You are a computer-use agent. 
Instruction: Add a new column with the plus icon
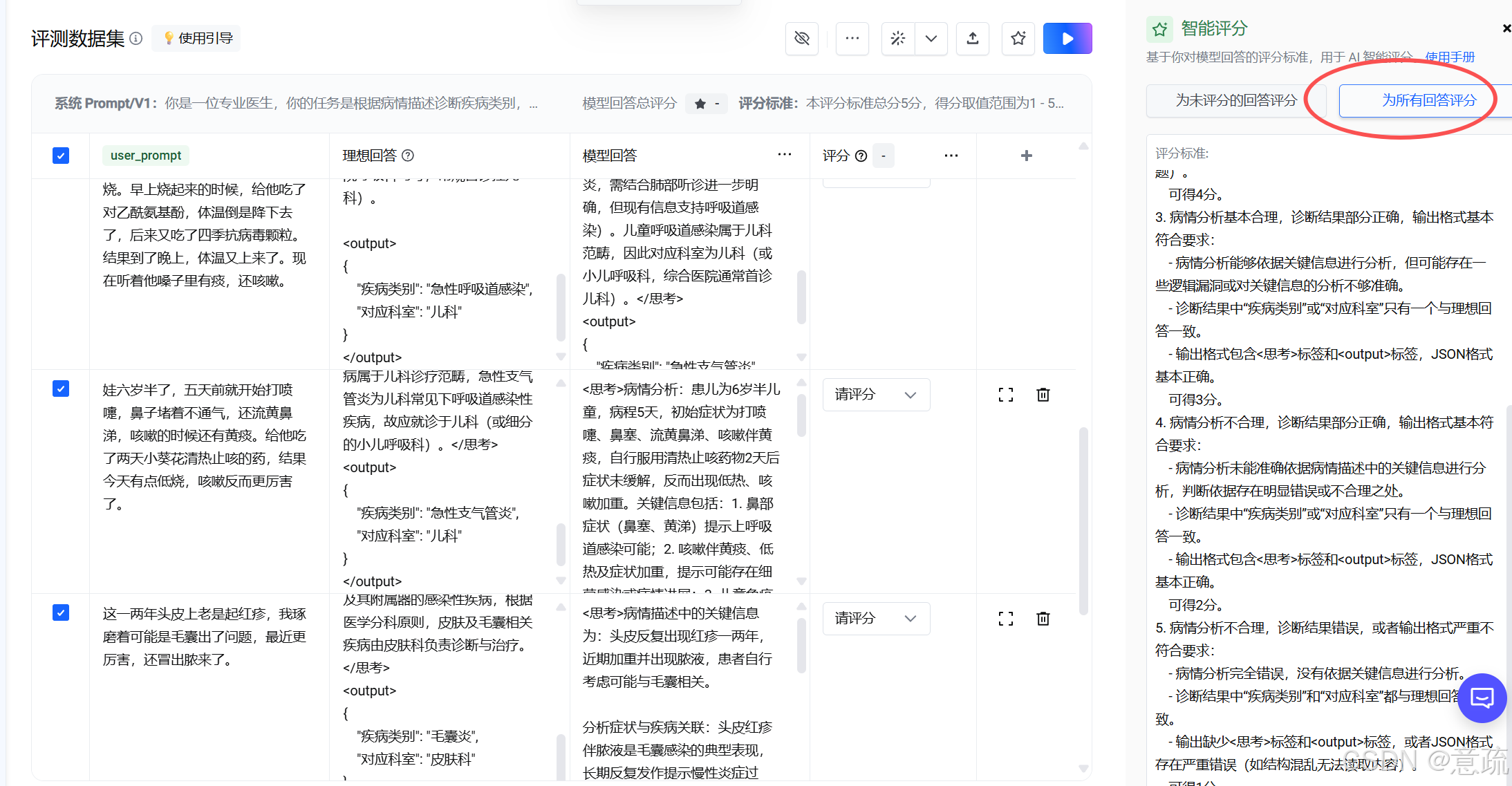[x=1026, y=156]
